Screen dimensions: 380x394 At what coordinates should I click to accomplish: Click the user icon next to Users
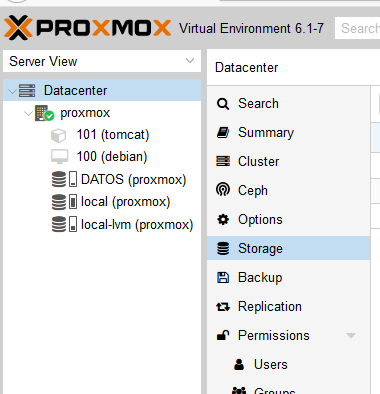click(239, 364)
